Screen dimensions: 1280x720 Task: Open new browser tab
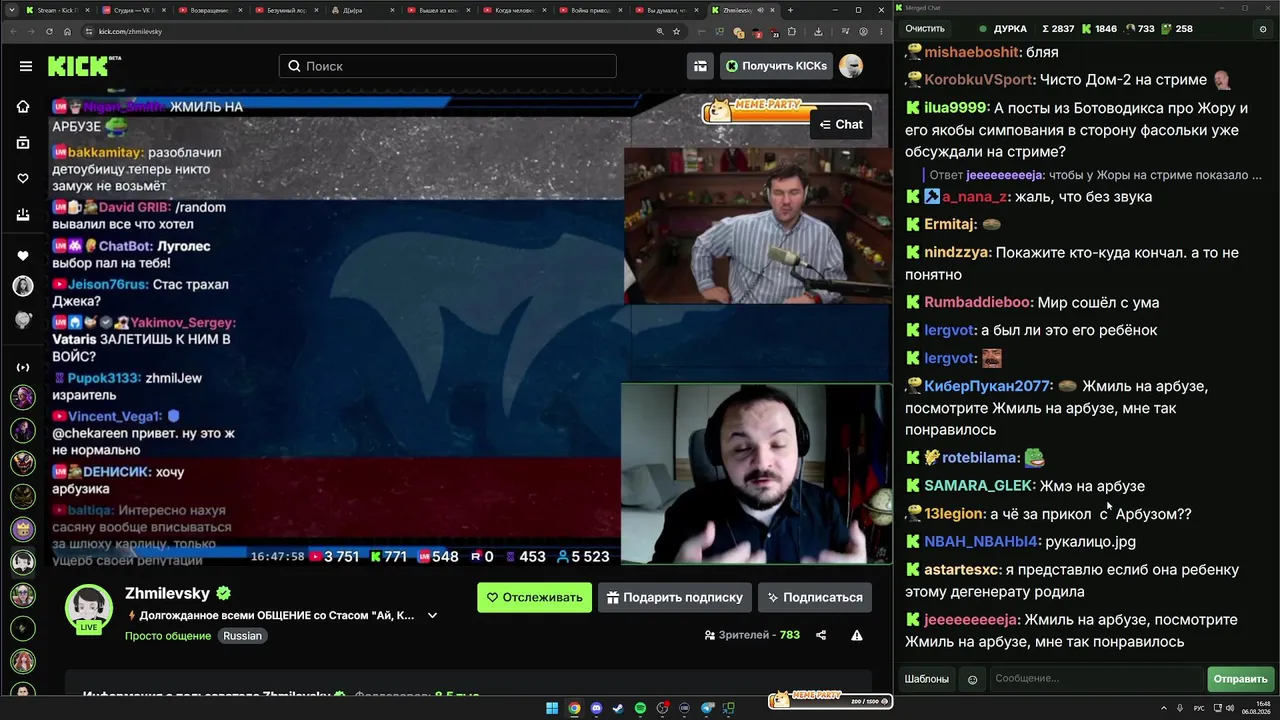tap(790, 10)
